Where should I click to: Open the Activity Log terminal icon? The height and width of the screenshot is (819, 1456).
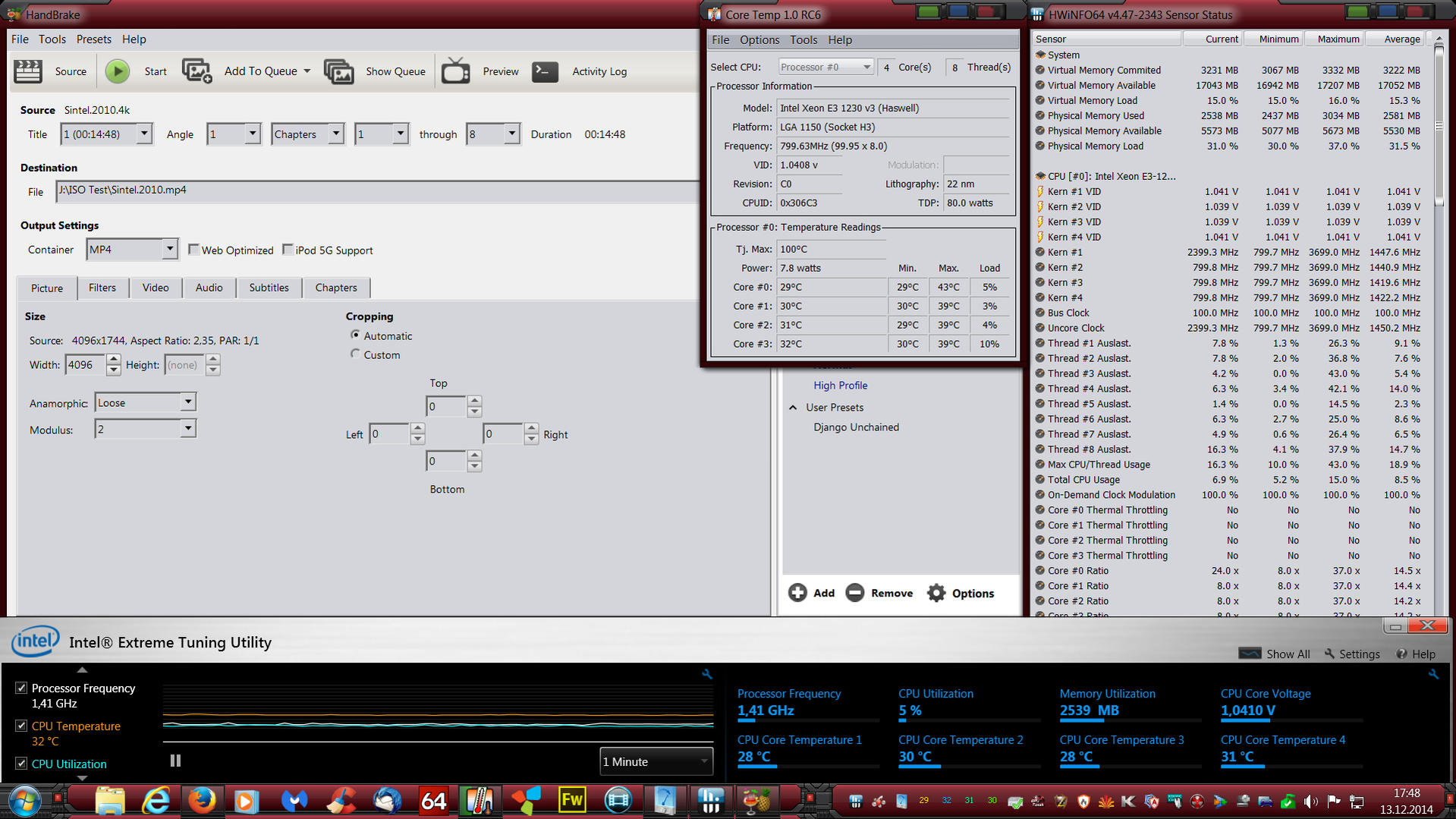point(545,71)
